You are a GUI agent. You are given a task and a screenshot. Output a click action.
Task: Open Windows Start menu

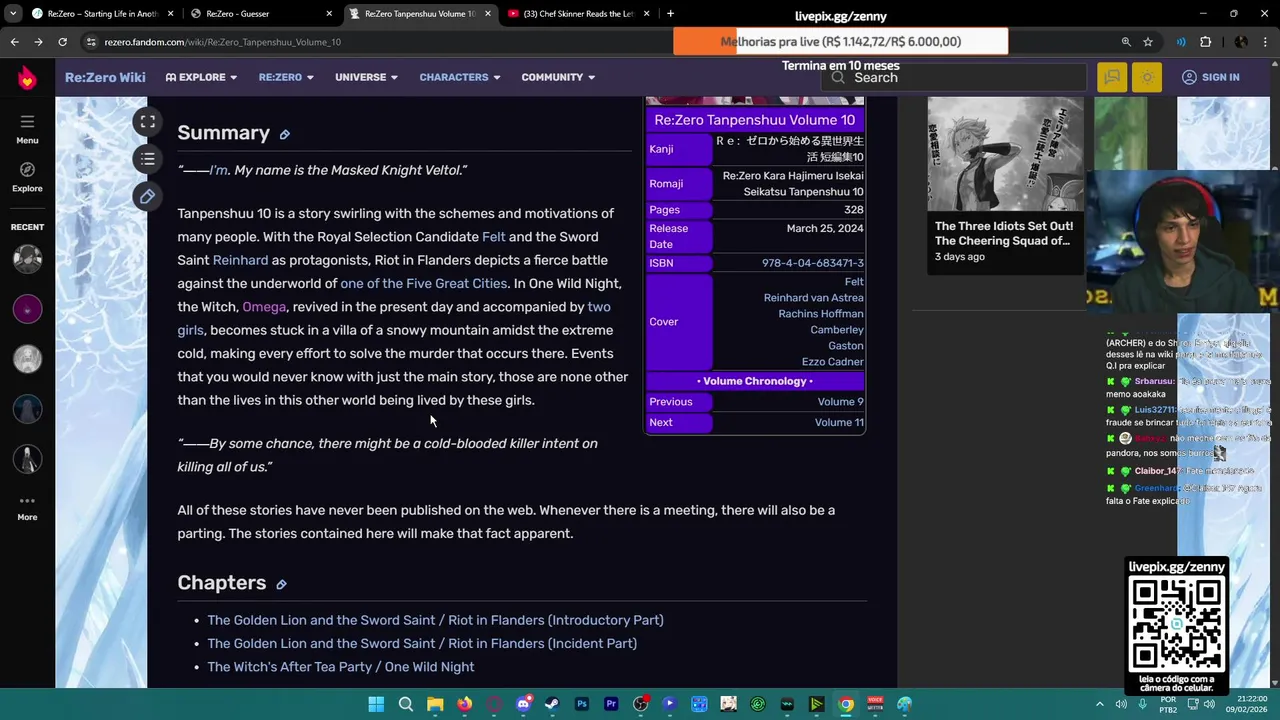coord(376,704)
